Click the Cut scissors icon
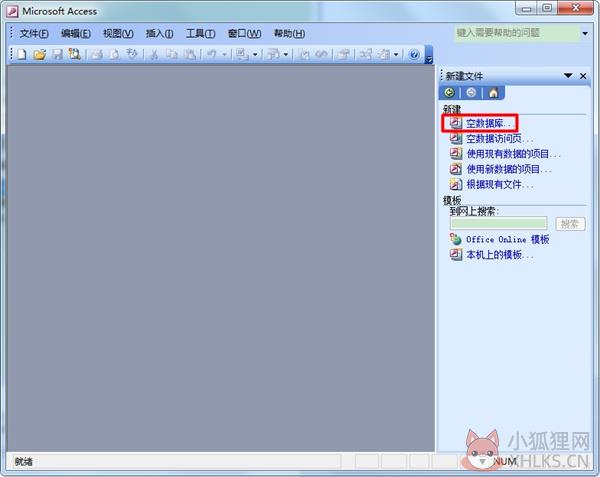600x477 pixels. click(154, 55)
